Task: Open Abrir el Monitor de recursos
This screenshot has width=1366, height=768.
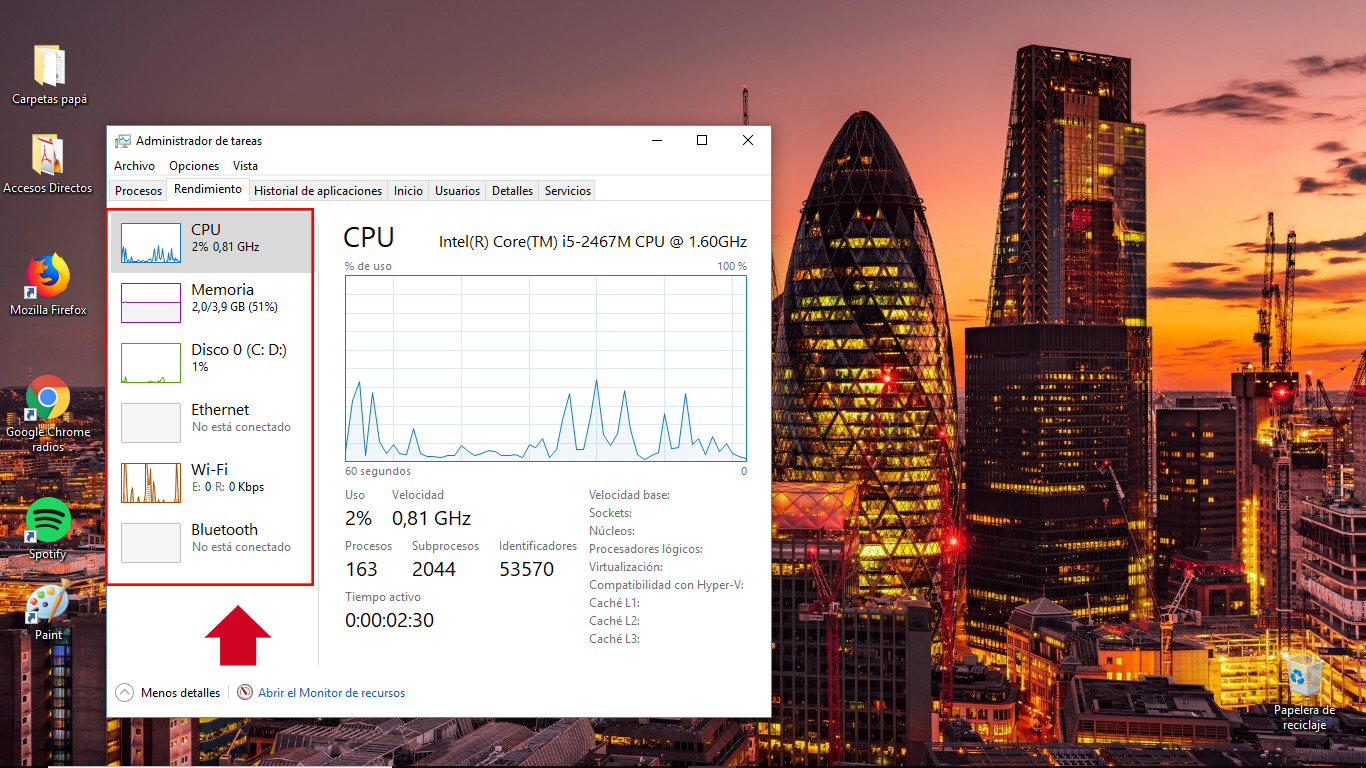Action: (331, 692)
